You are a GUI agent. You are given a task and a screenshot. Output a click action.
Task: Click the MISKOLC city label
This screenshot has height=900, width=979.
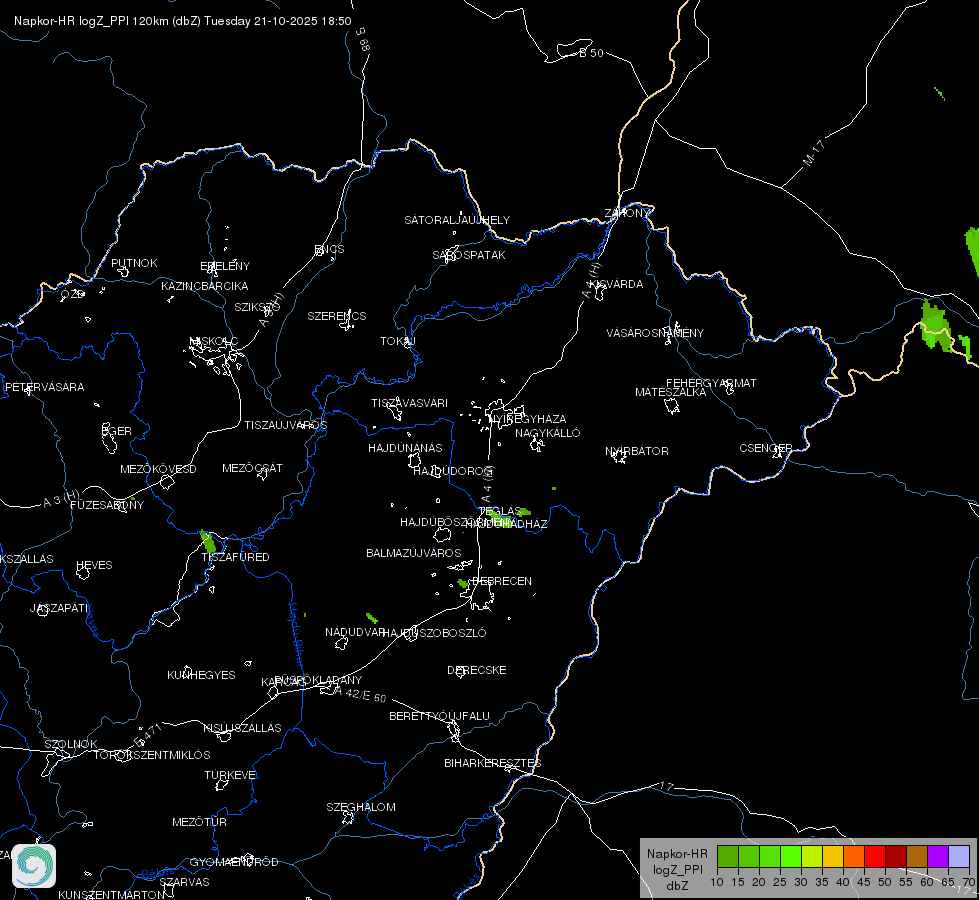tap(214, 341)
